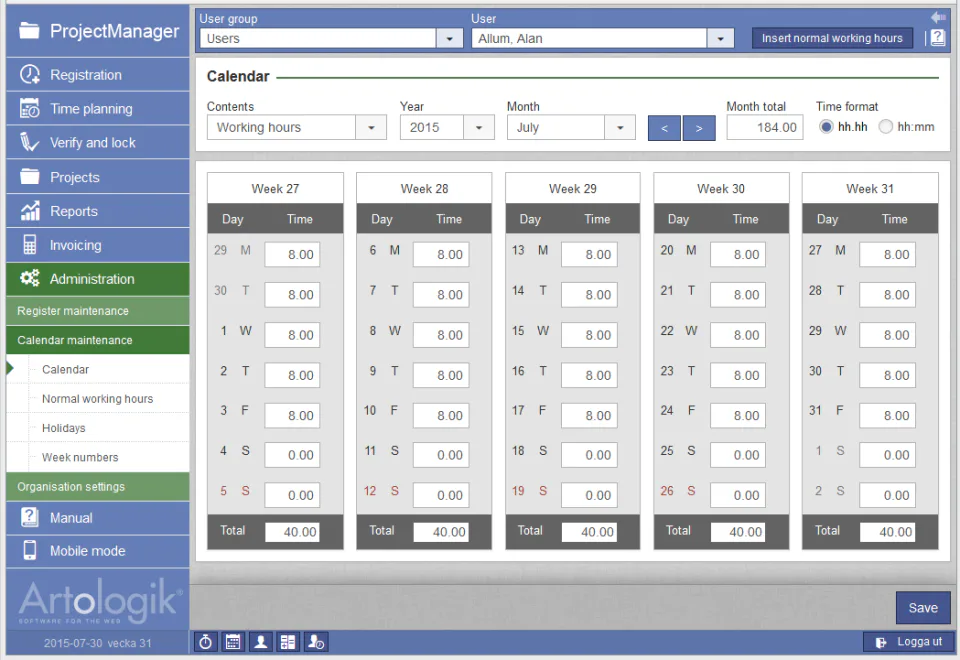
Task: Click the help question-mark icon at top right
Action: tap(938, 38)
